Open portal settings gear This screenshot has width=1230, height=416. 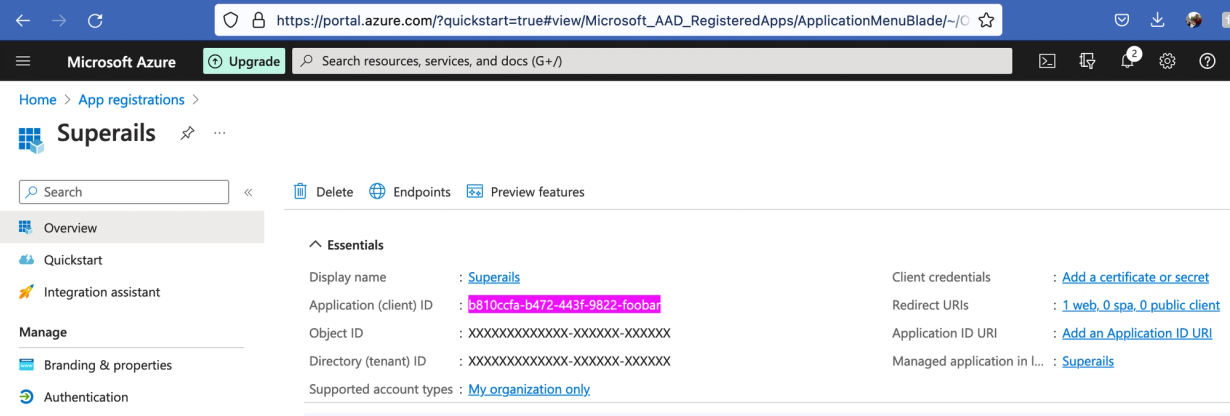(1167, 61)
